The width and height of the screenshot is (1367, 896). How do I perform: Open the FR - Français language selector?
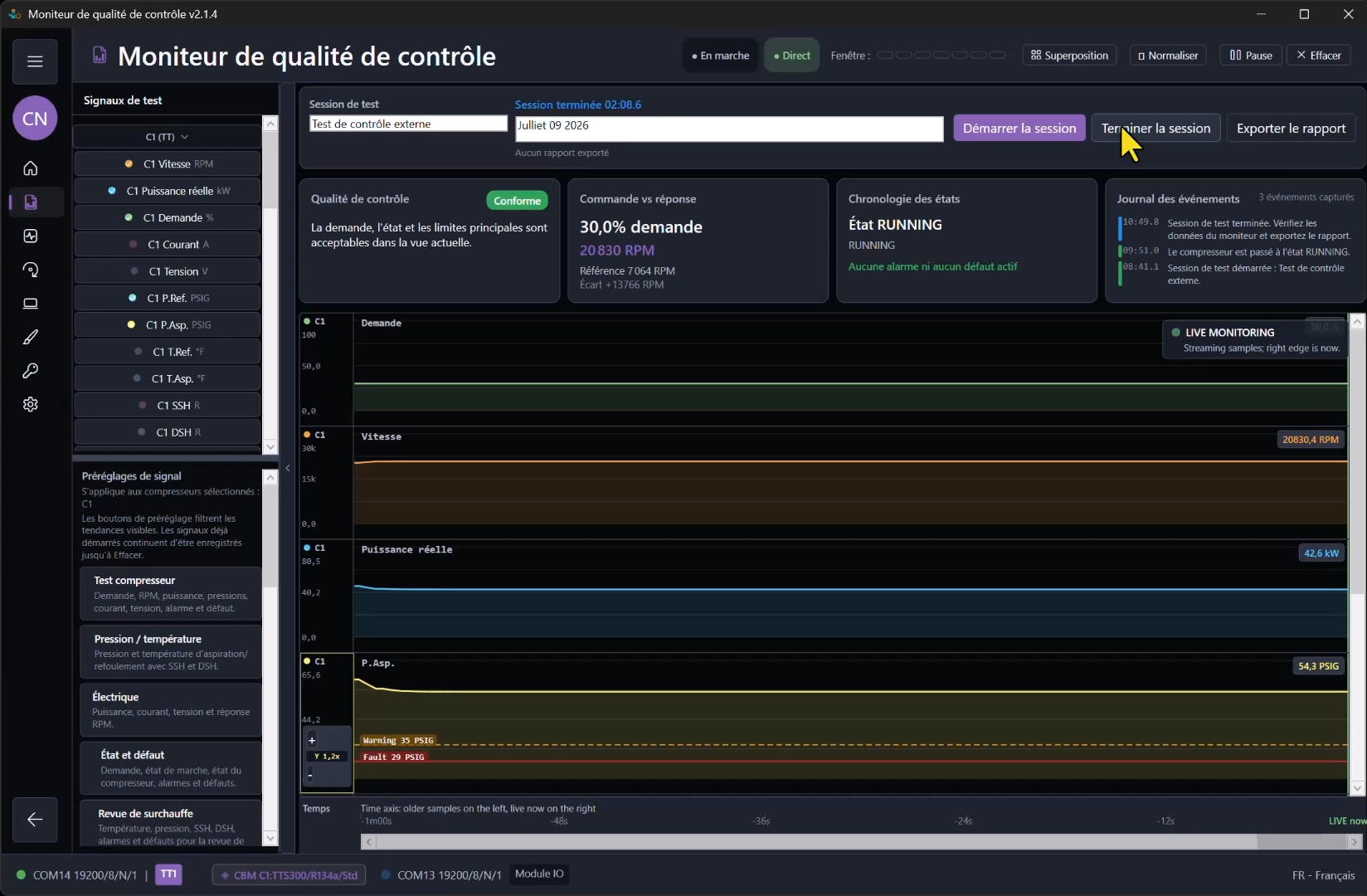point(1323,875)
